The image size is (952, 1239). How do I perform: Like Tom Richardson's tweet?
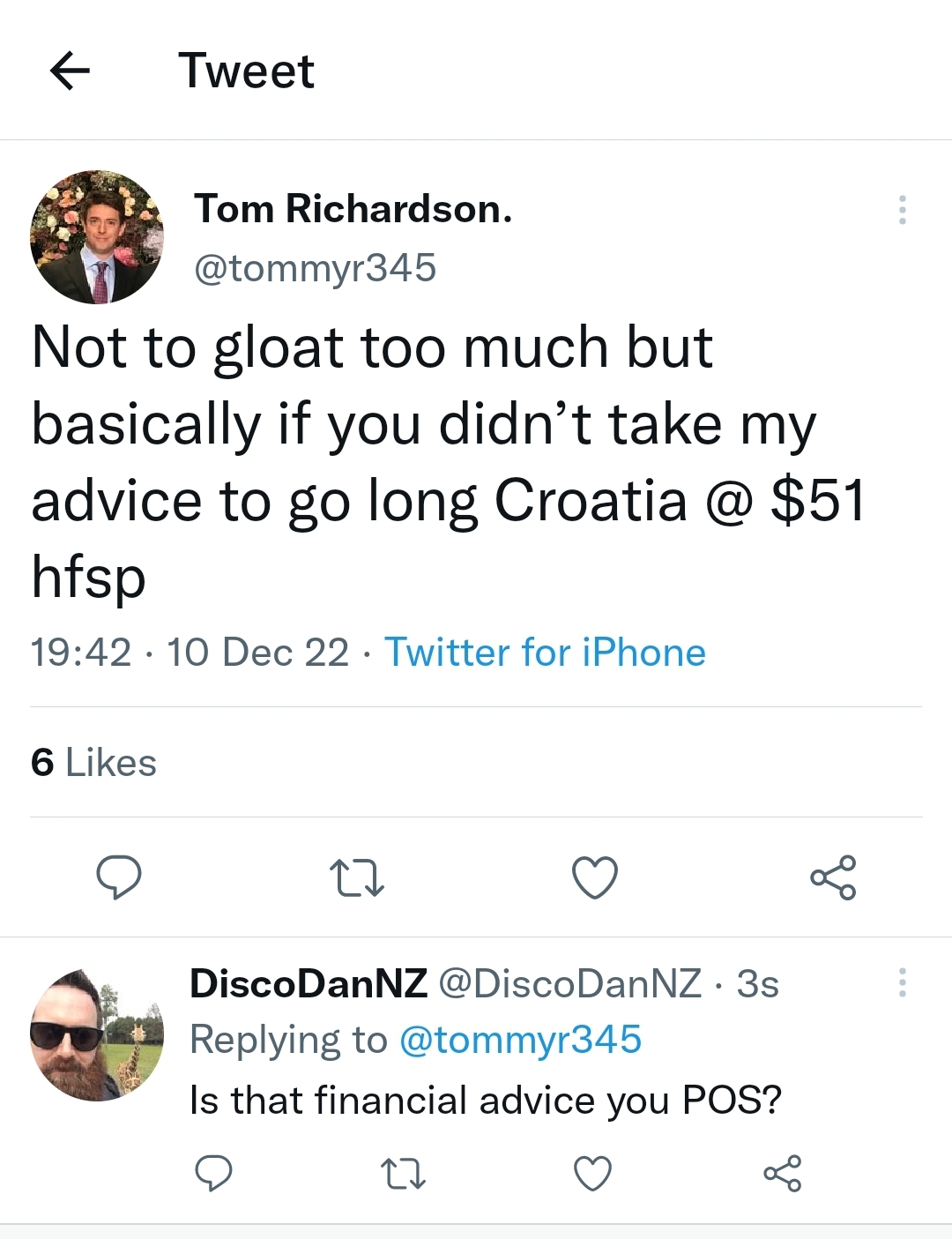tap(595, 877)
